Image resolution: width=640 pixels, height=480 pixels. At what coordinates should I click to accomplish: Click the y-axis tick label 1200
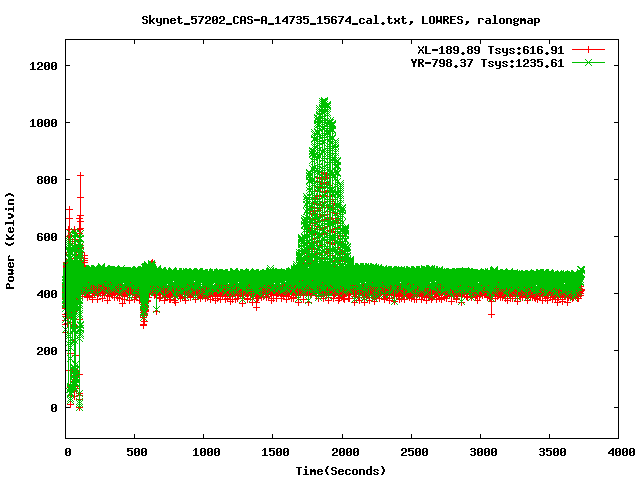pyautogui.click(x=43, y=66)
